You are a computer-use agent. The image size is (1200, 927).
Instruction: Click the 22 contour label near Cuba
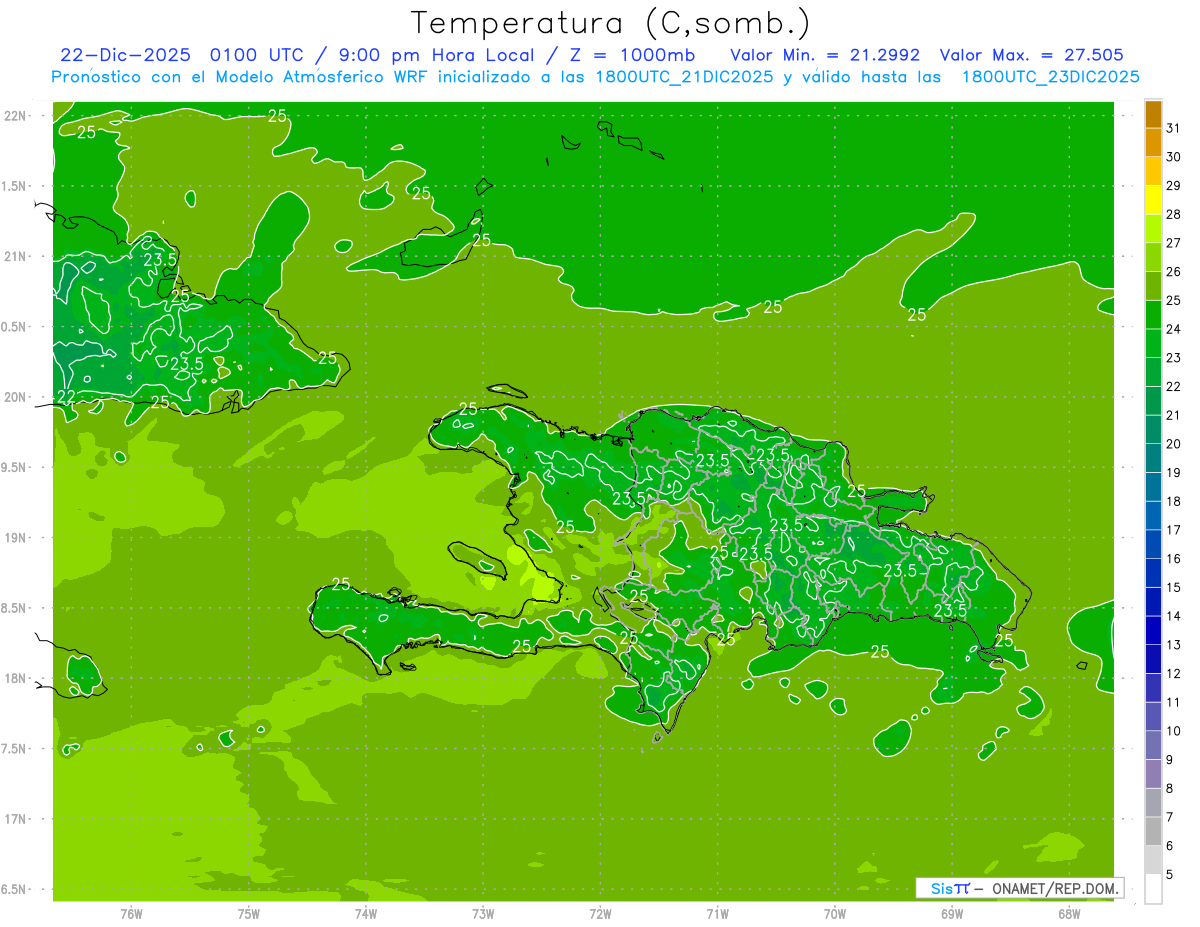[x=66, y=397]
